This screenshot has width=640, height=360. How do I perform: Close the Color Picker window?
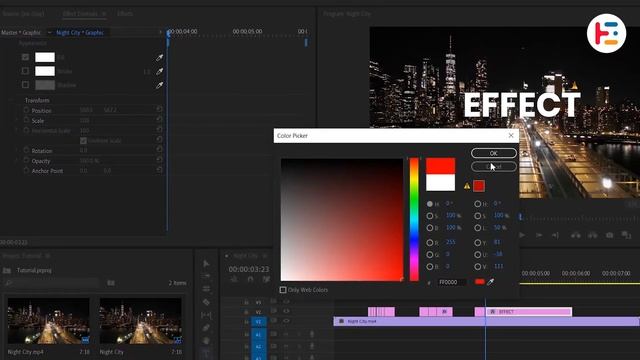pos(511,136)
